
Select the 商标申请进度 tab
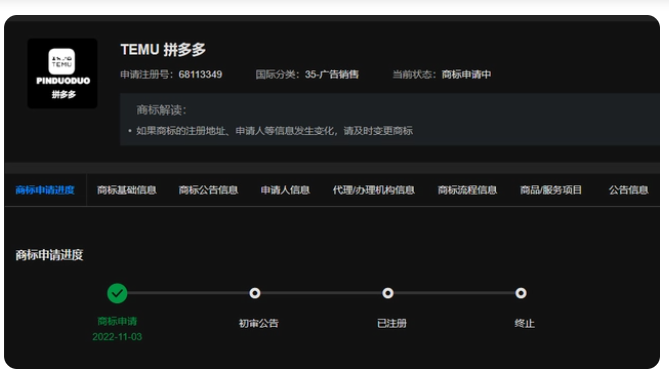[x=45, y=190]
